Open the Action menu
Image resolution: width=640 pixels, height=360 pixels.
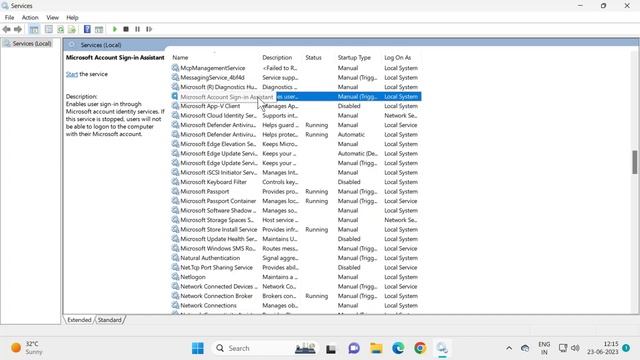(30, 18)
